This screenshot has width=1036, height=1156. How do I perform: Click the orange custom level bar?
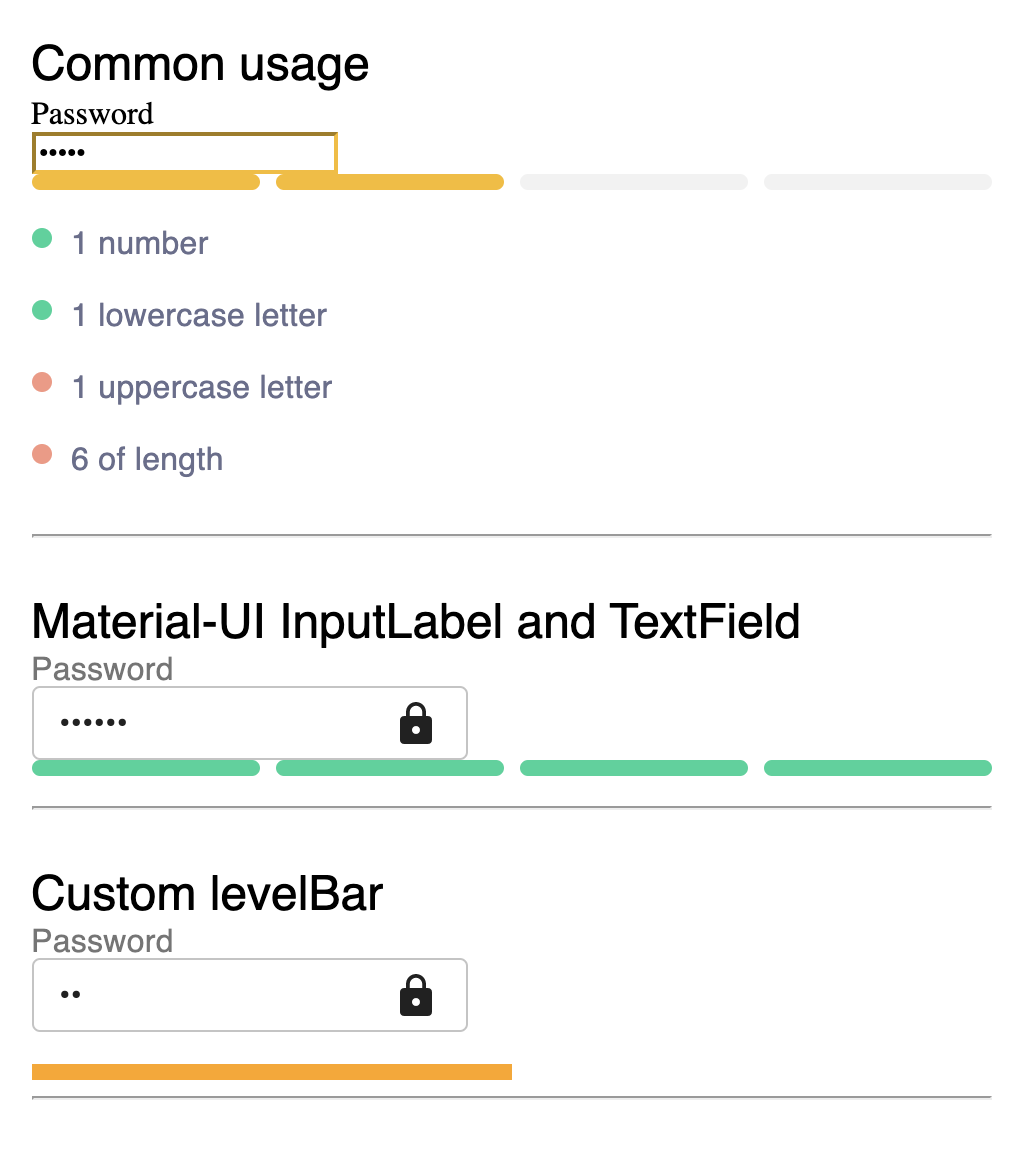tap(272, 1072)
